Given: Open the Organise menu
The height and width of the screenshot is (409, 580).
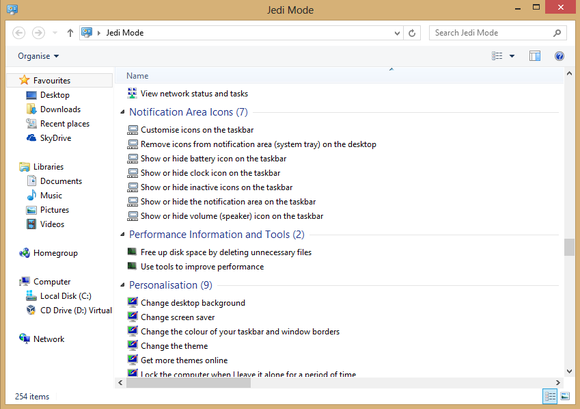Looking at the screenshot, I should [38, 56].
